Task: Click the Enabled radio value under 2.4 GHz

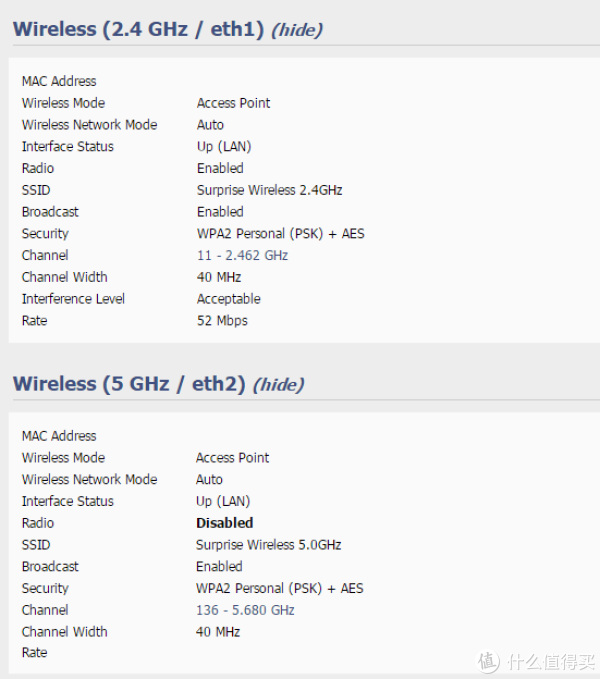Action: point(220,168)
